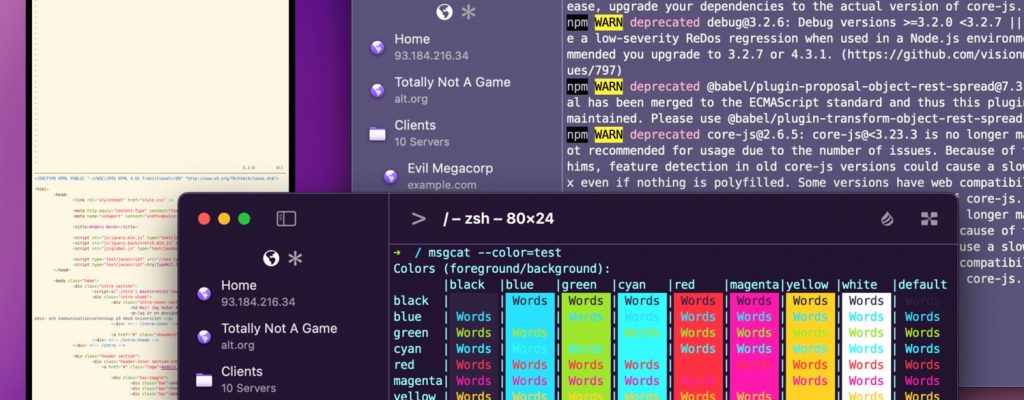Viewport: 1024px width, 400px height.
Task: Click the globe icon in the back purple window
Action: pos(445,12)
